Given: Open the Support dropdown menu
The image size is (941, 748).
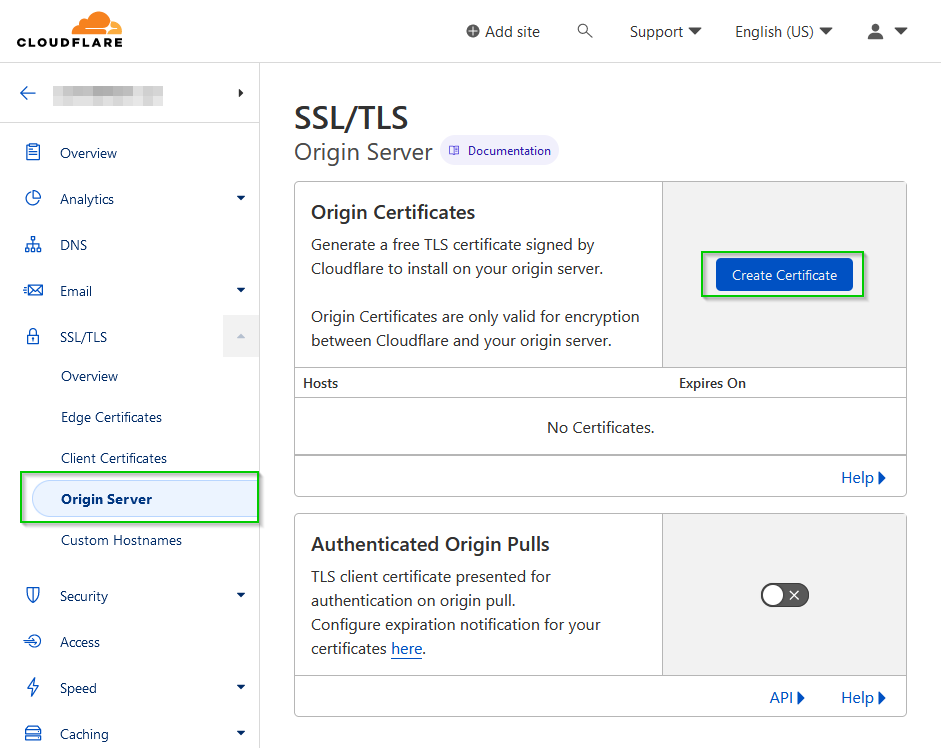Looking at the screenshot, I should coord(665,32).
